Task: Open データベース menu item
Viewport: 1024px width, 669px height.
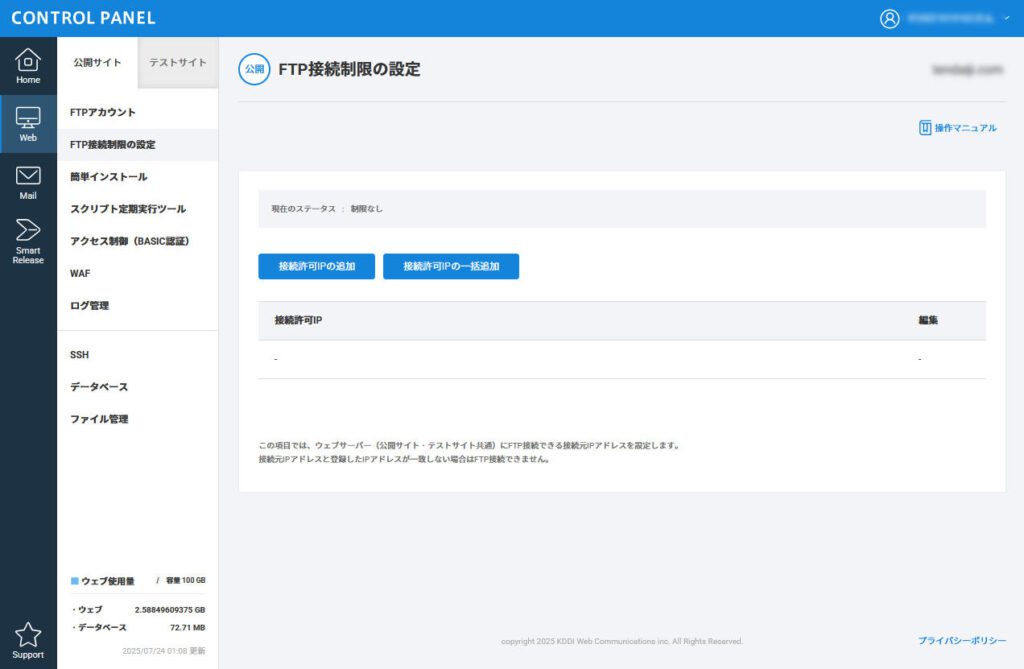Action: tap(138, 387)
